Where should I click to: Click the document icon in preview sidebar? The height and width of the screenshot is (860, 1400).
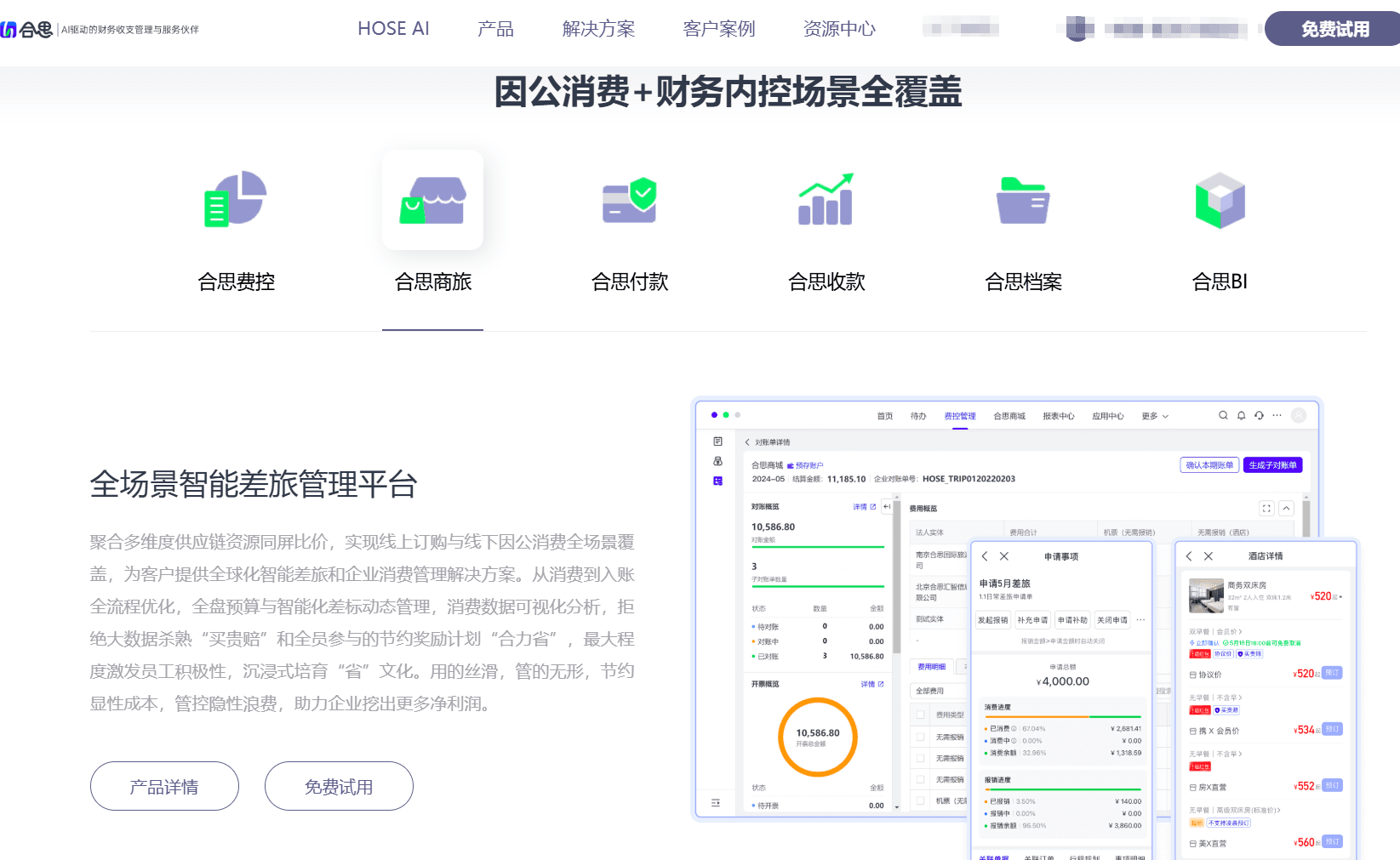coord(717,441)
